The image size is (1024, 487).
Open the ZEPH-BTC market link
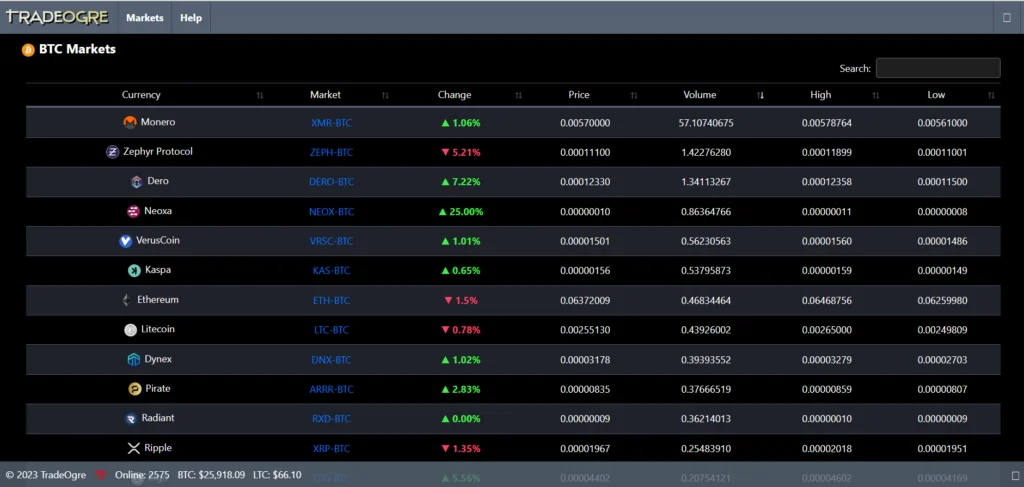coord(332,152)
